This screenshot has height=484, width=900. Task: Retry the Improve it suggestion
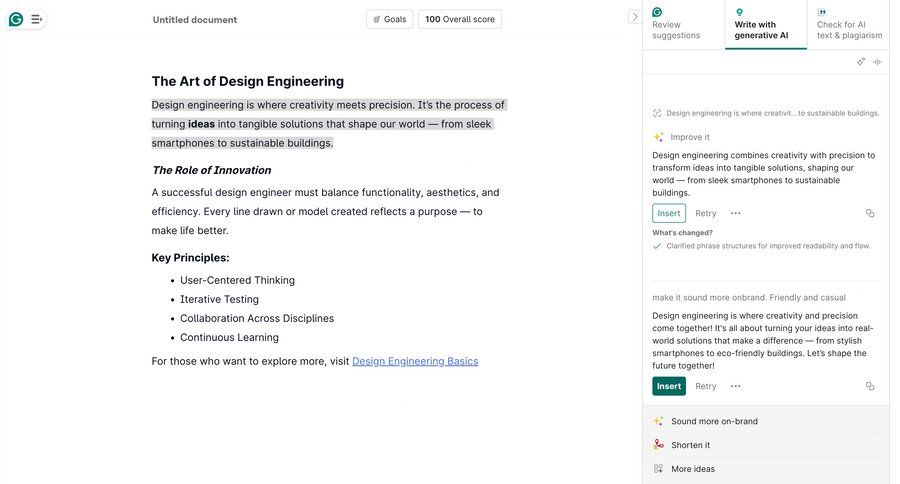point(705,213)
